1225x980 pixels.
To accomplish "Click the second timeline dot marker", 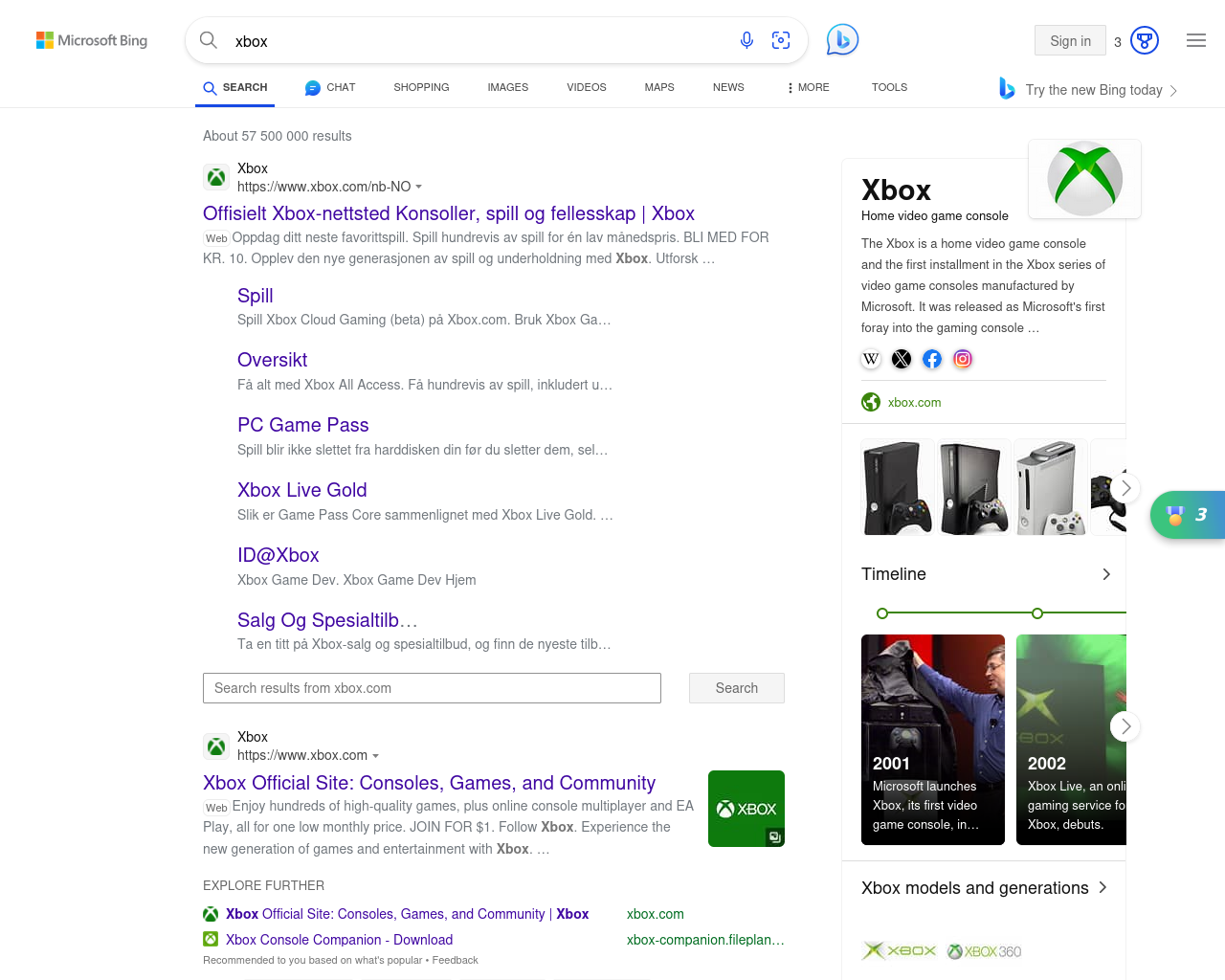I will tap(1037, 613).
